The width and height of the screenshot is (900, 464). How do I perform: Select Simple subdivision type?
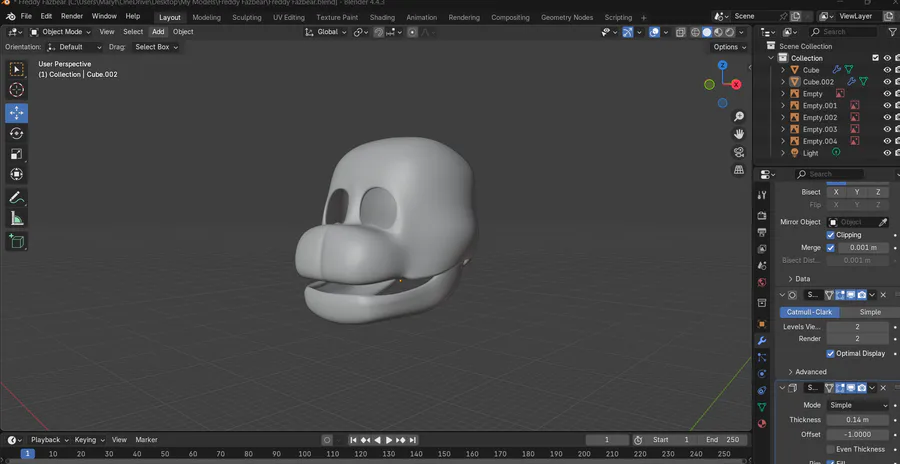click(870, 312)
